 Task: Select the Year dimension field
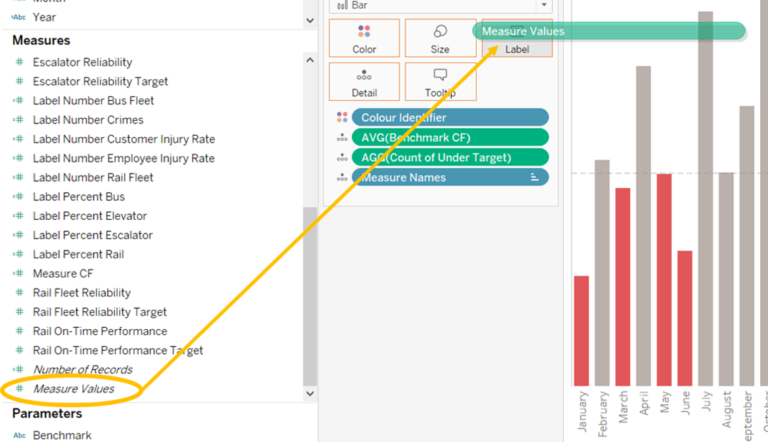[x=44, y=17]
